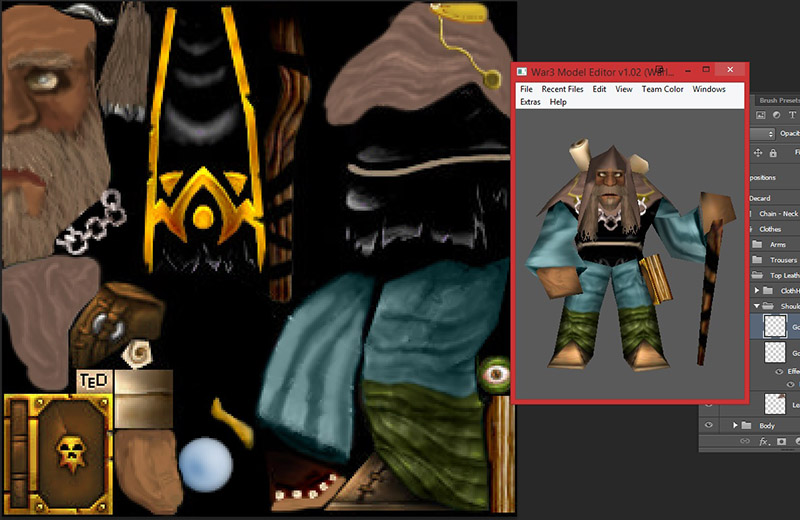800x520 pixels.
Task: Toggle the Effects visibility eye
Action: (x=779, y=372)
